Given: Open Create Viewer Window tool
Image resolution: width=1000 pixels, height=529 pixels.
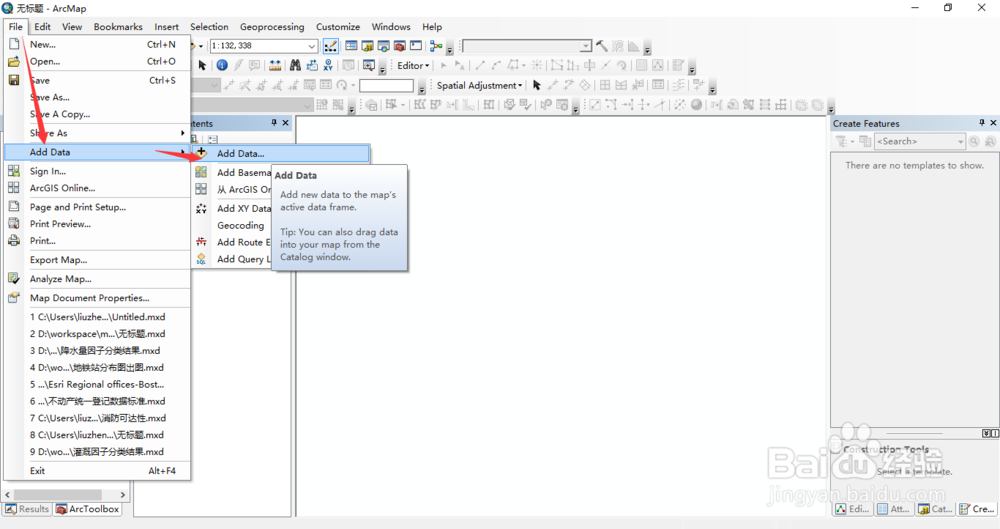Looking at the screenshot, I should coord(369,65).
